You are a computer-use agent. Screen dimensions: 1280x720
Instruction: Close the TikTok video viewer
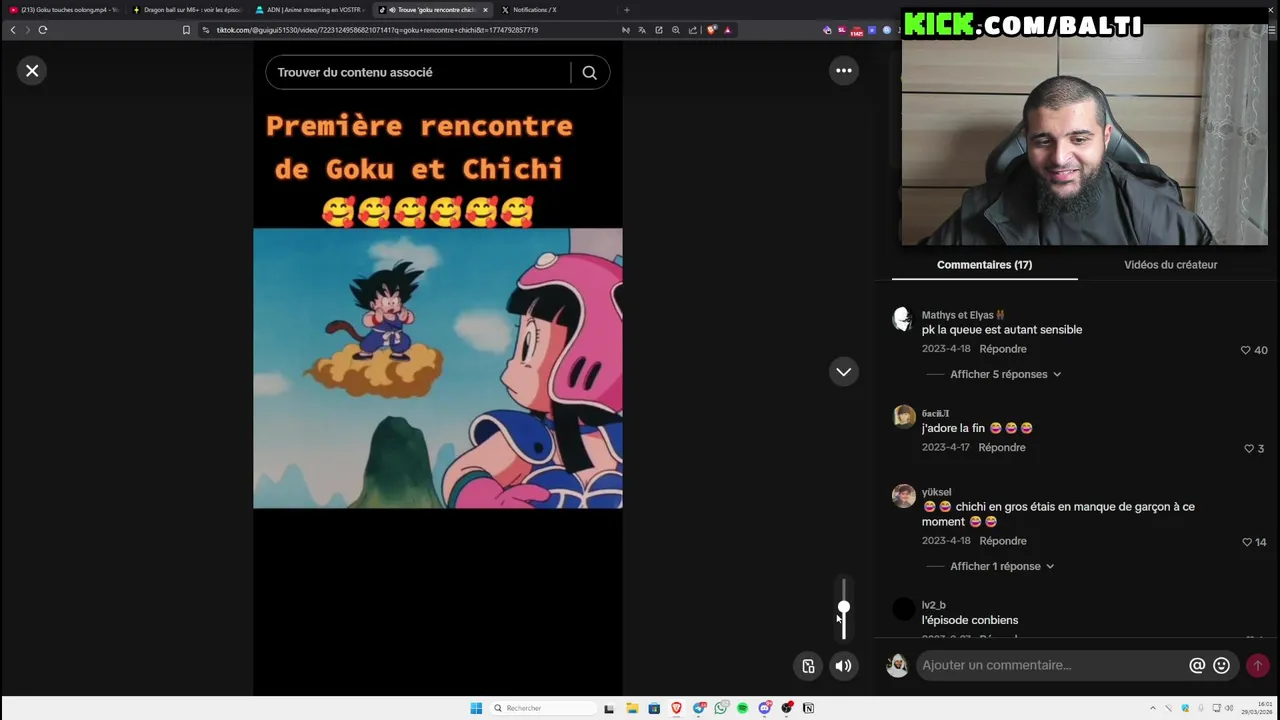32,71
